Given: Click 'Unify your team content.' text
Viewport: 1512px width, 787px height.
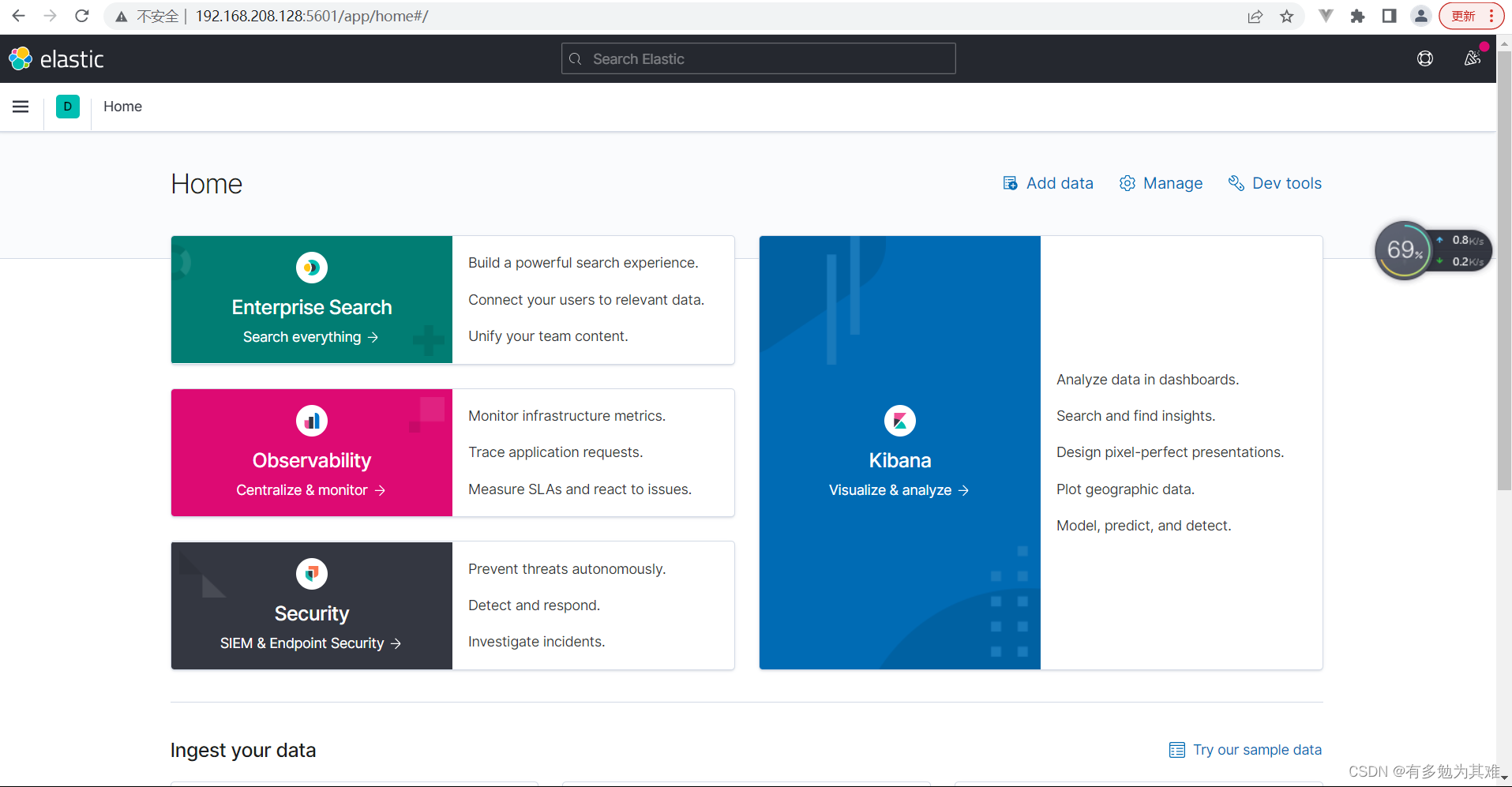Looking at the screenshot, I should coord(548,336).
